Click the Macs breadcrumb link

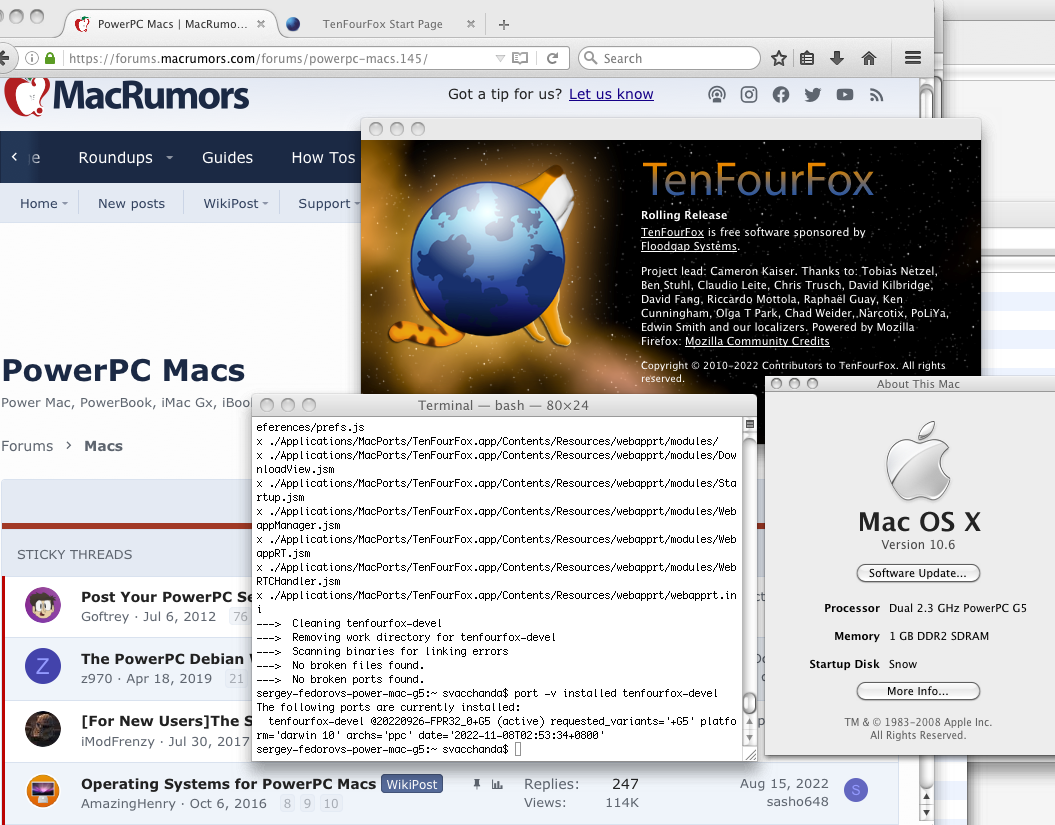pos(104,446)
